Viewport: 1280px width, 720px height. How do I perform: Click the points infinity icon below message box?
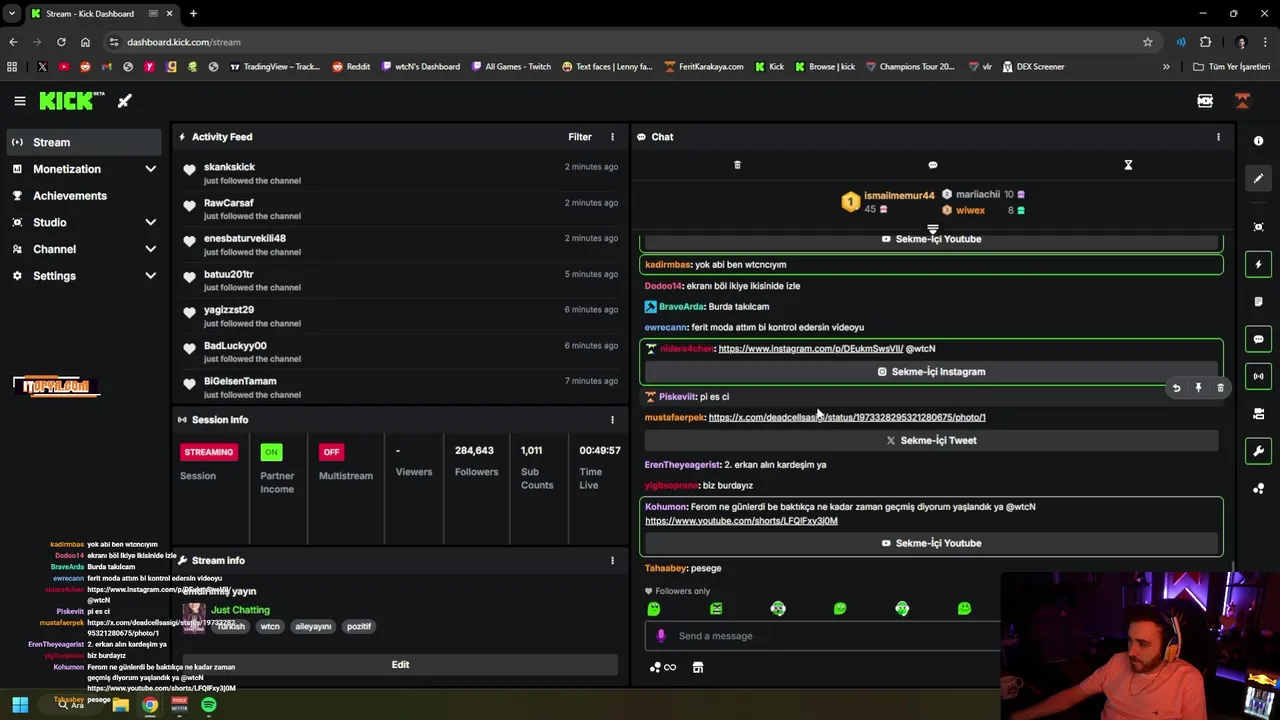tap(662, 667)
